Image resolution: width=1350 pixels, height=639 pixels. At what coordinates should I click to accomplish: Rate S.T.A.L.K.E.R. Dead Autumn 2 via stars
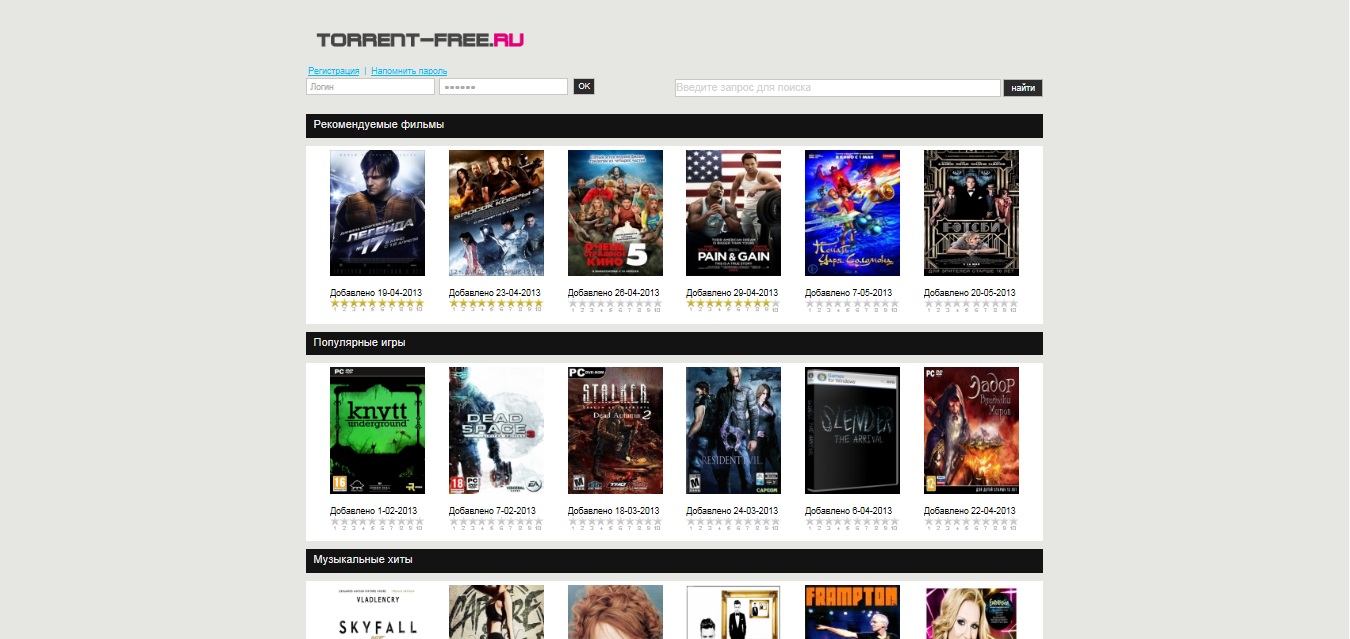tap(615, 522)
